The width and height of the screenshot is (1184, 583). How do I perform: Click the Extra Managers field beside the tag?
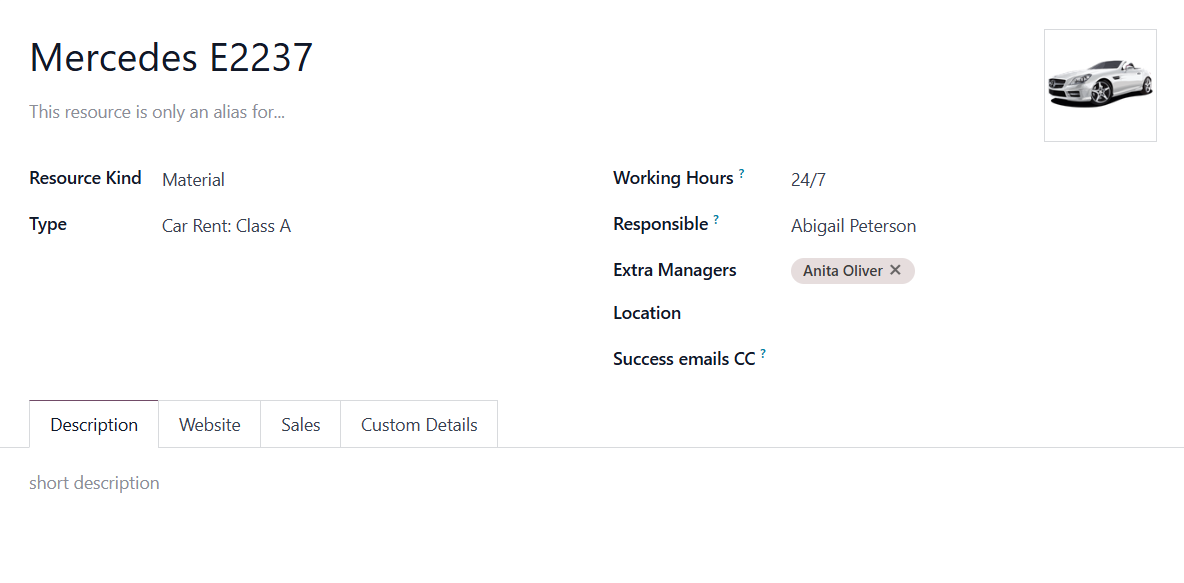point(1036,271)
